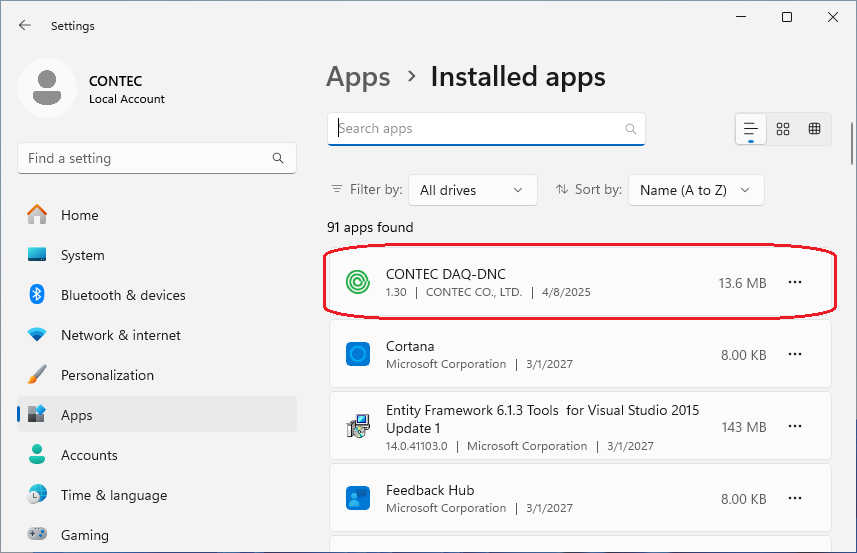Click the Settings window title
857x553 pixels.
pos(73,26)
